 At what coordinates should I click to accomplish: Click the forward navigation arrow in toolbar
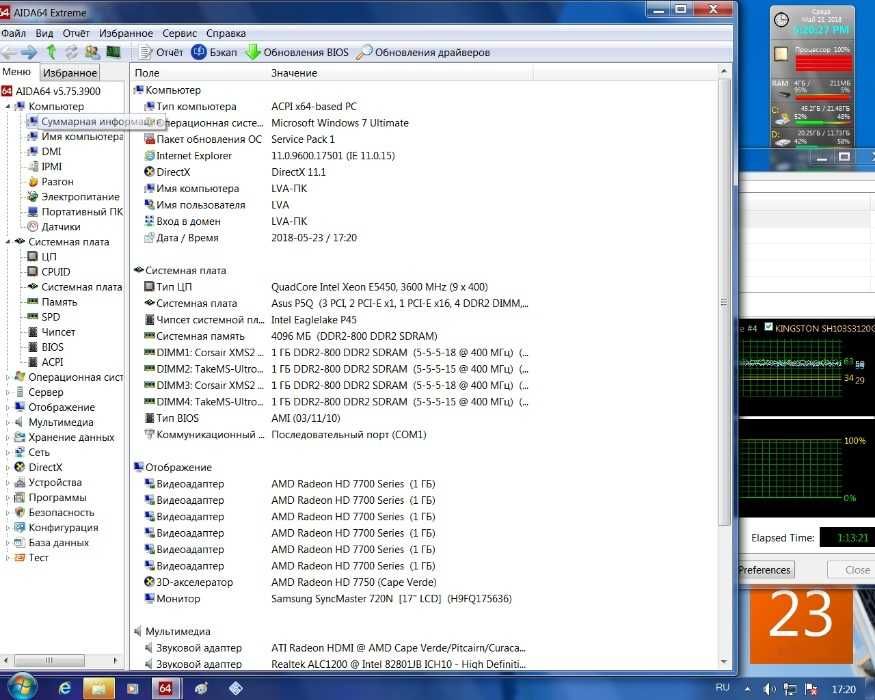[x=29, y=52]
